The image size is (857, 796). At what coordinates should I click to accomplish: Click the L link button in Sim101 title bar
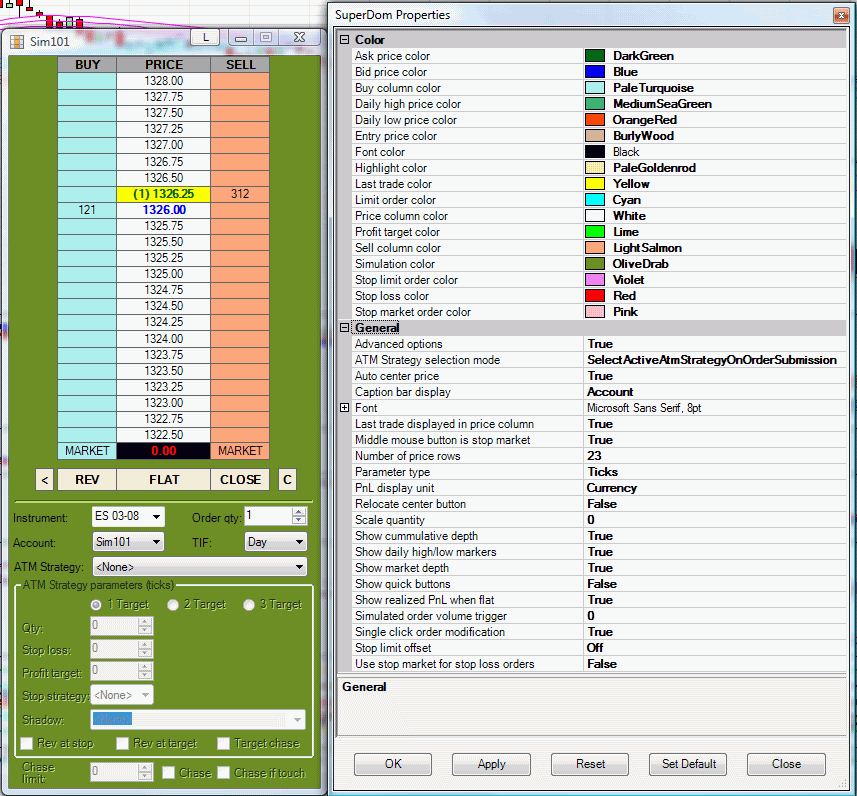pyautogui.click(x=206, y=37)
